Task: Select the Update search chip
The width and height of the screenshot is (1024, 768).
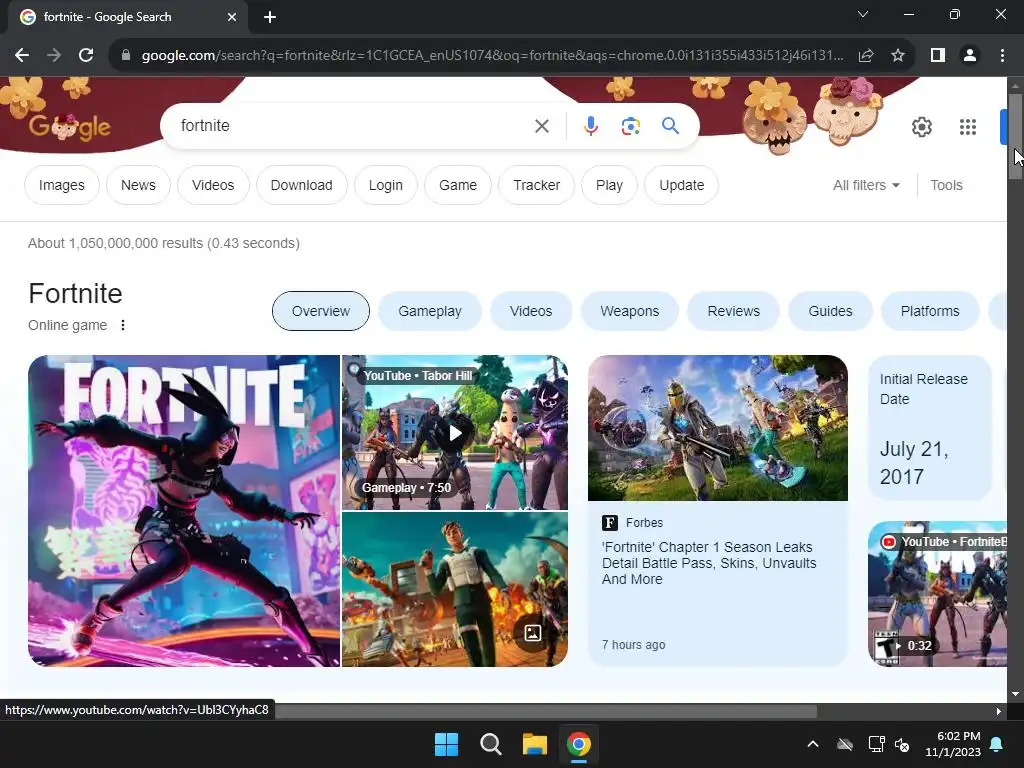Action: point(682,185)
